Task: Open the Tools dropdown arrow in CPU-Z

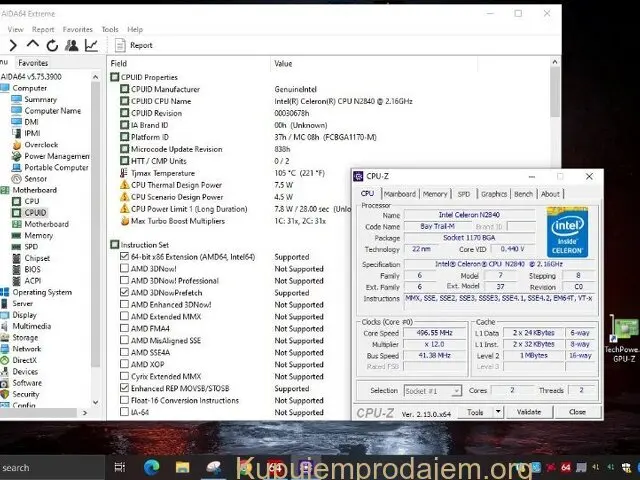Action: tap(499, 412)
